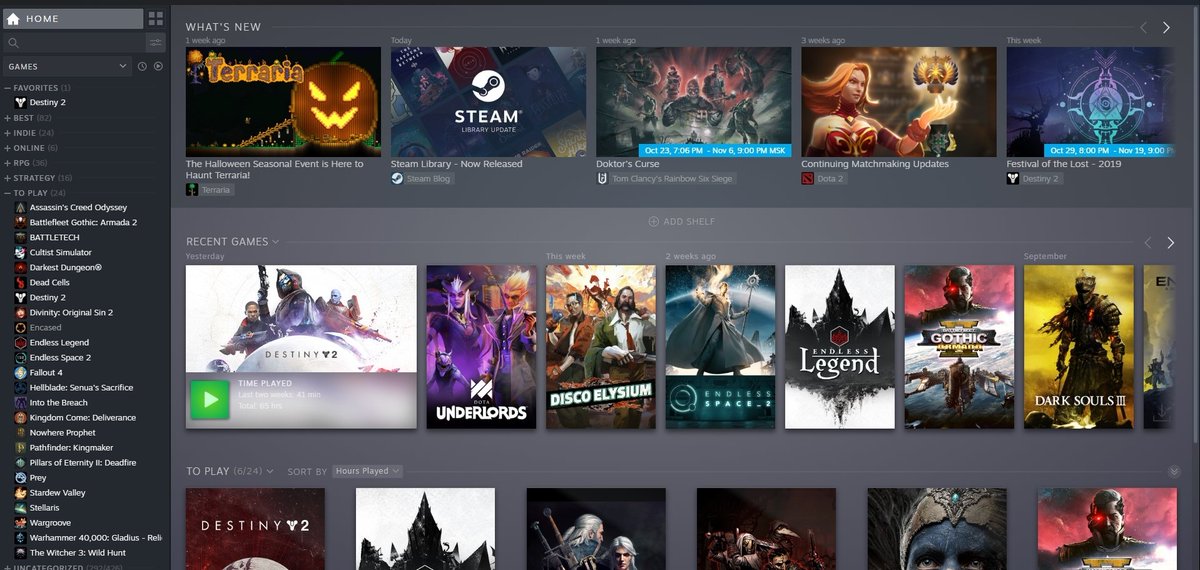Viewport: 1200px width, 570px height.
Task: Open the GAMES filter dropdown
Action: click(x=67, y=66)
